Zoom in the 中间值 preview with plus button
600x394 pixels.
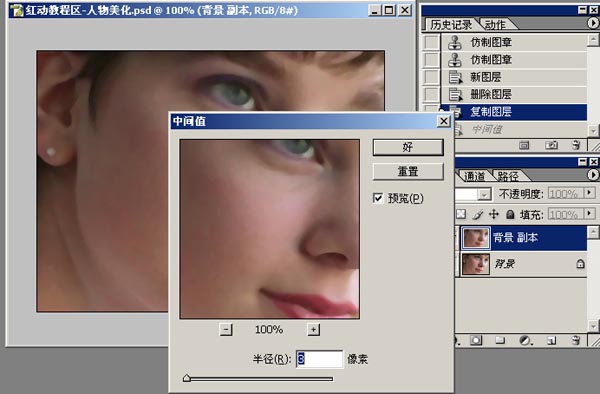pyautogui.click(x=313, y=329)
